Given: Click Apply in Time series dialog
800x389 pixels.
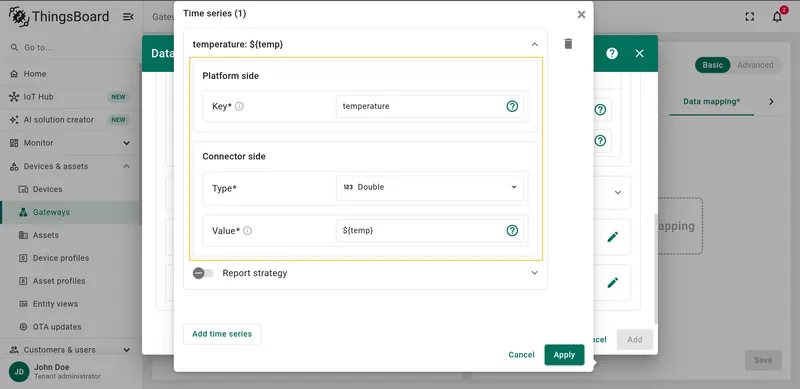Looking at the screenshot, I should 564,355.
